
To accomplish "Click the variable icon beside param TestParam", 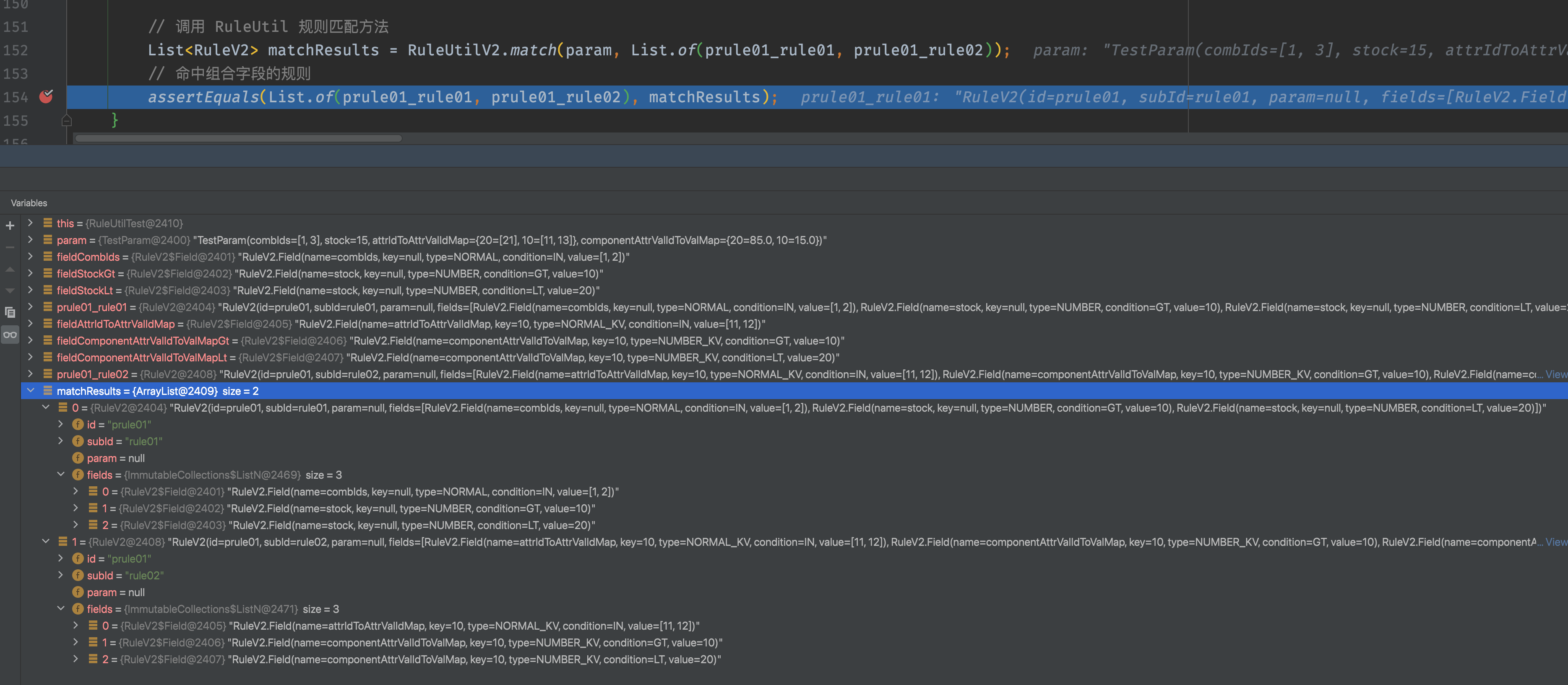I will point(47,240).
